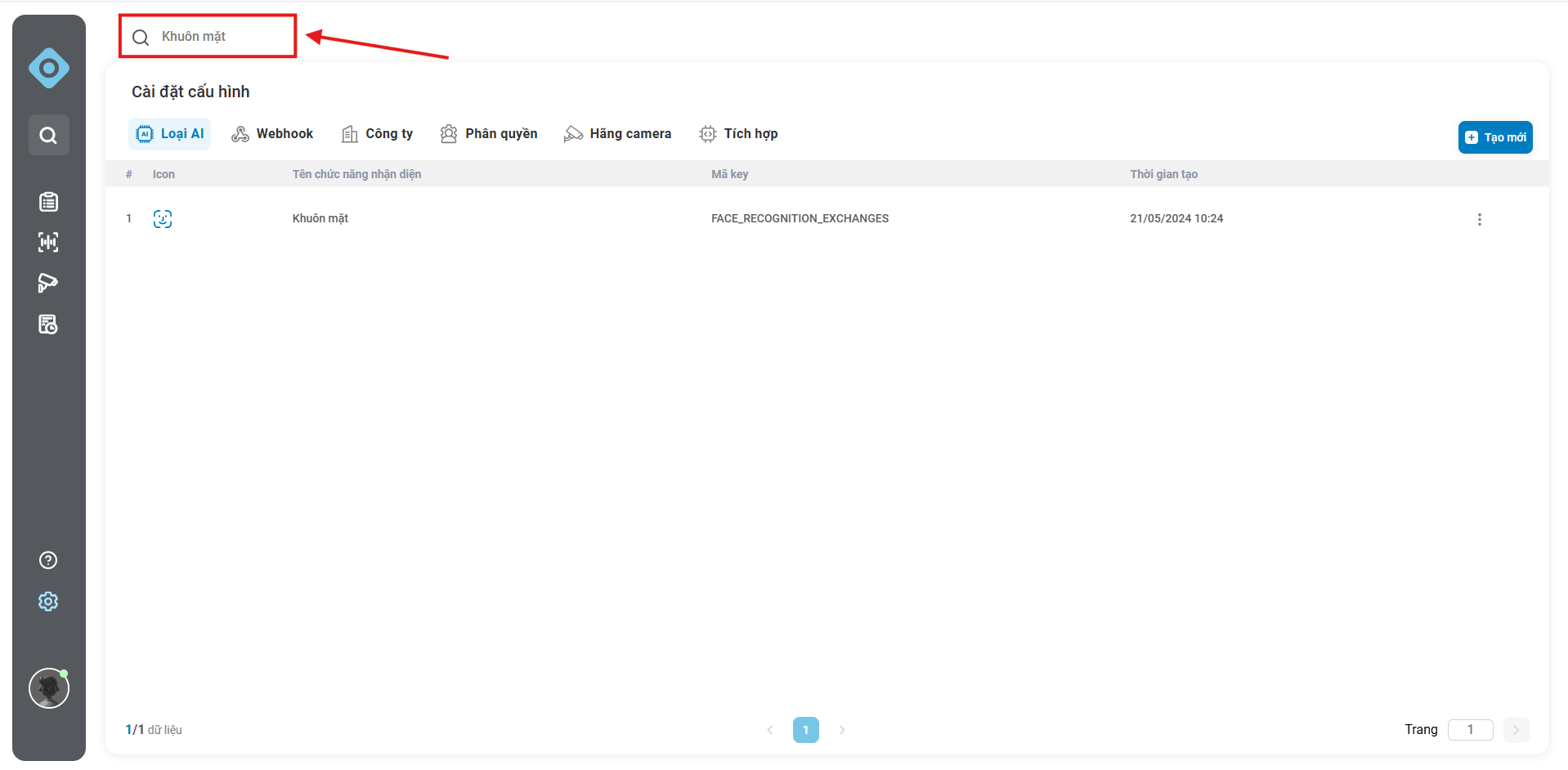Open the help question mark icon
The width and height of the screenshot is (1568, 770).
click(48, 560)
